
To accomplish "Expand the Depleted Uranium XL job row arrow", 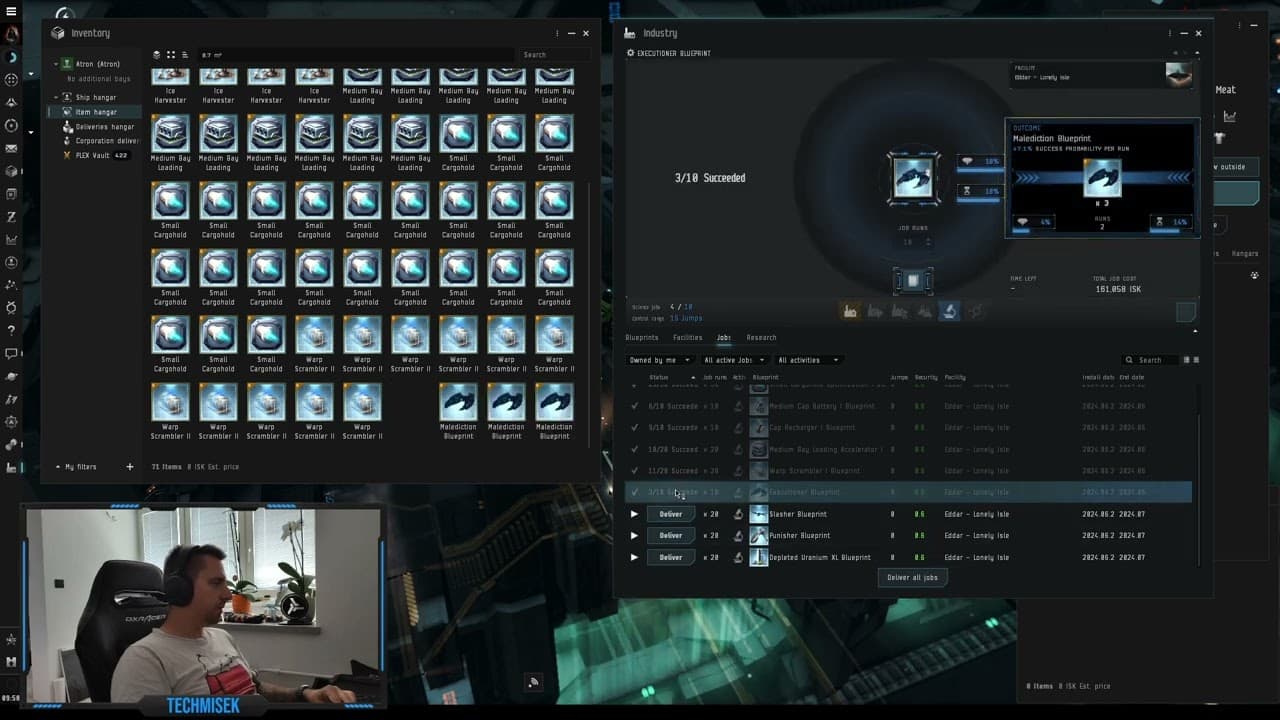I will 634,557.
